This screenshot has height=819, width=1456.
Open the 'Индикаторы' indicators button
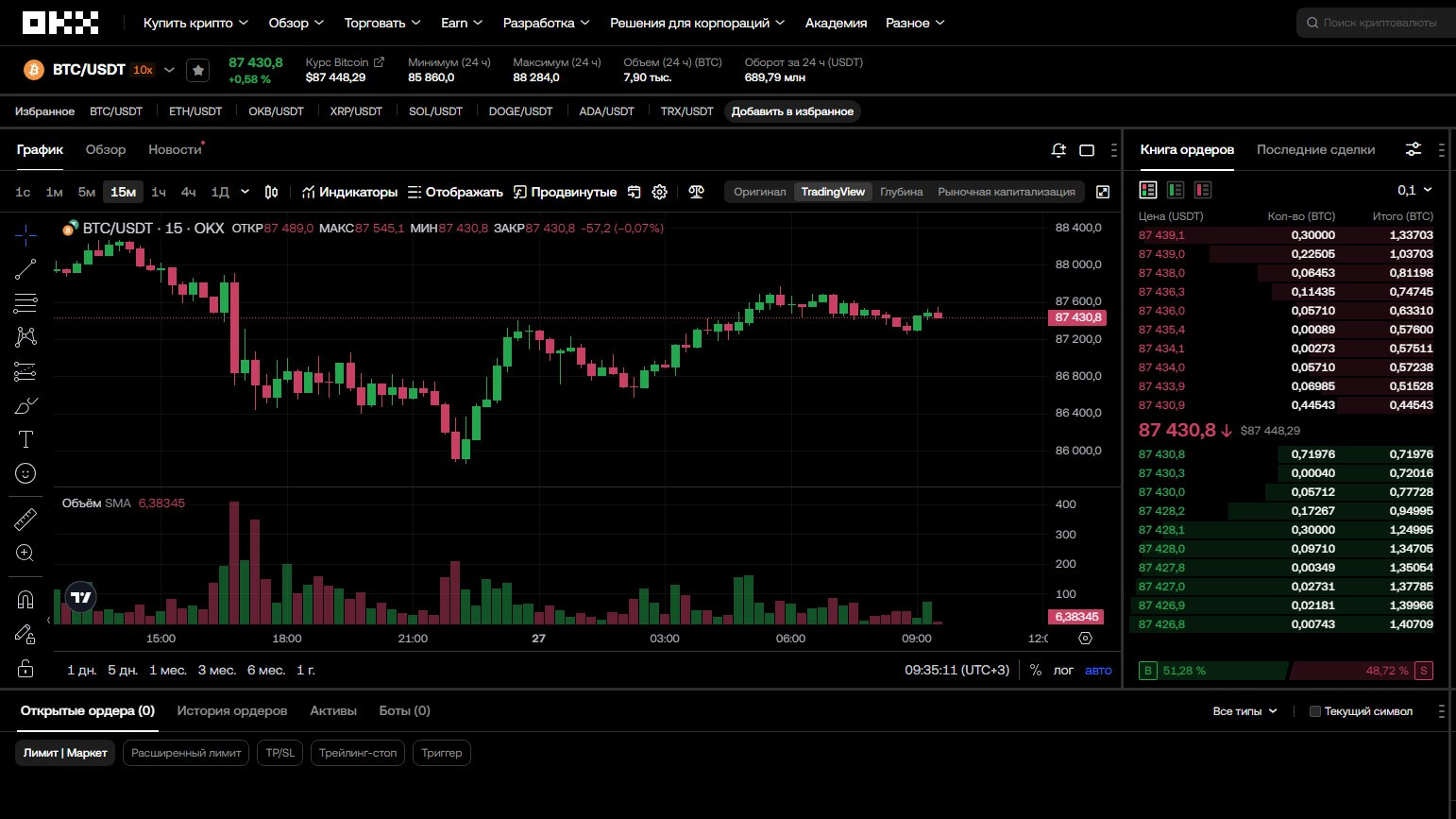point(349,192)
